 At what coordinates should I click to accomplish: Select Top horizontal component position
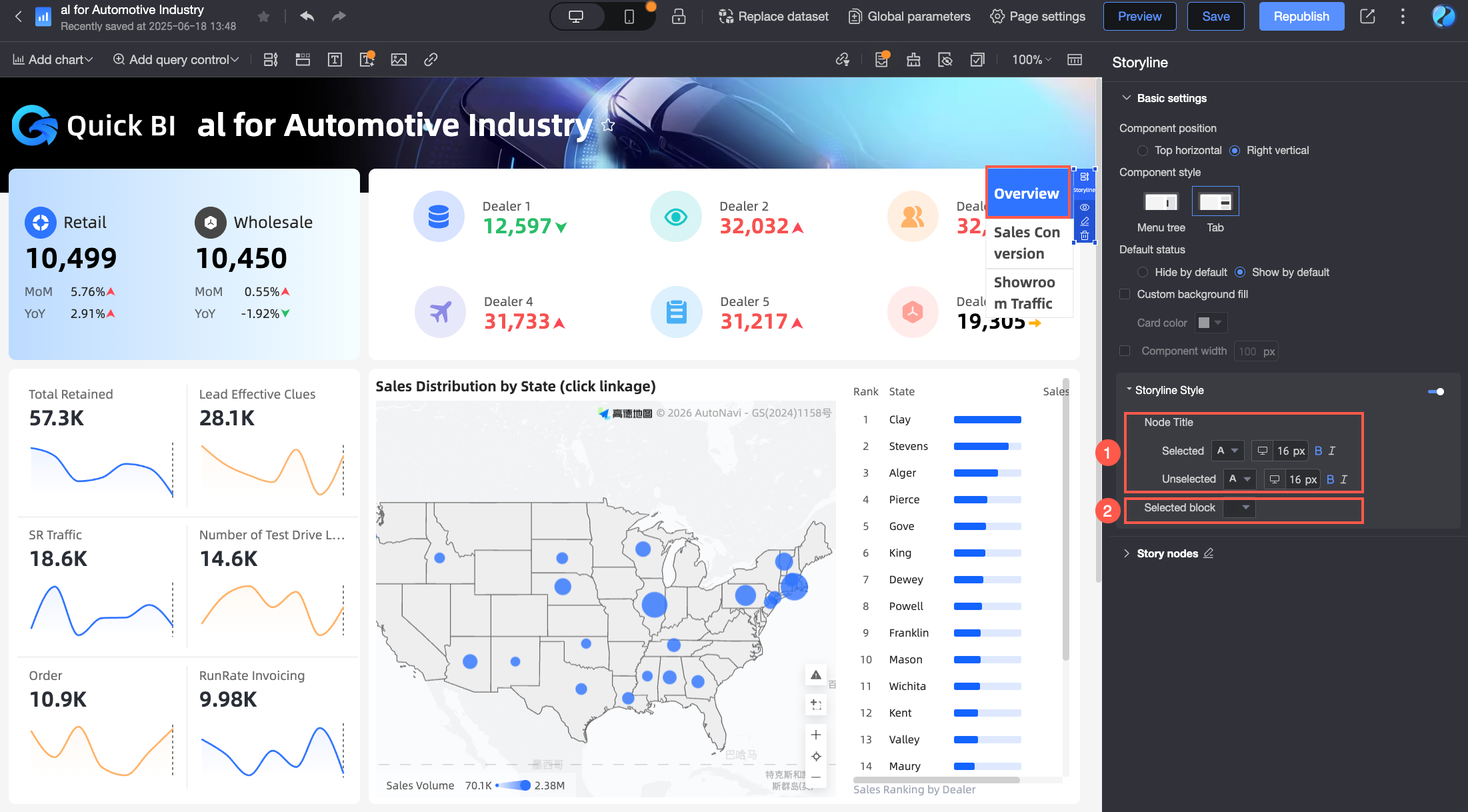(1143, 151)
